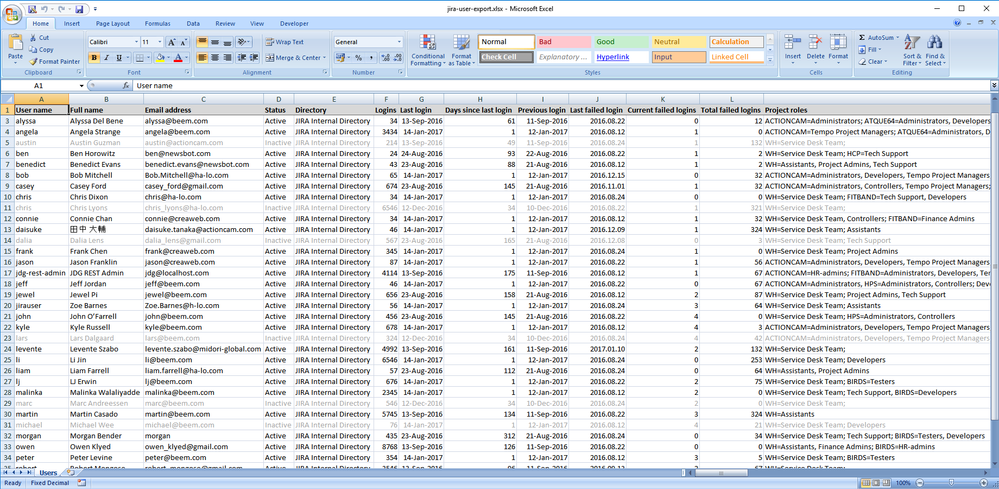The width and height of the screenshot is (999, 489).
Task: Open the Name Box dropdown showing A1
Action: 82,85
